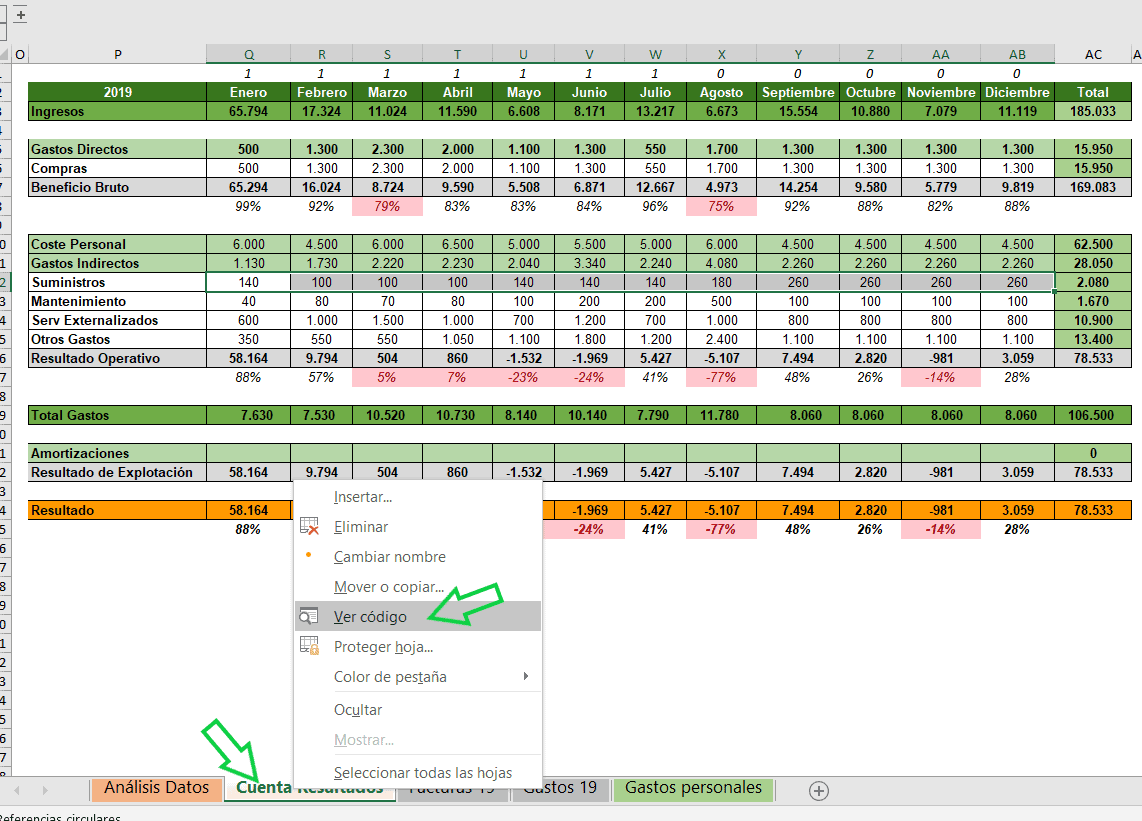Click the Ingresos row label cell

[117, 111]
